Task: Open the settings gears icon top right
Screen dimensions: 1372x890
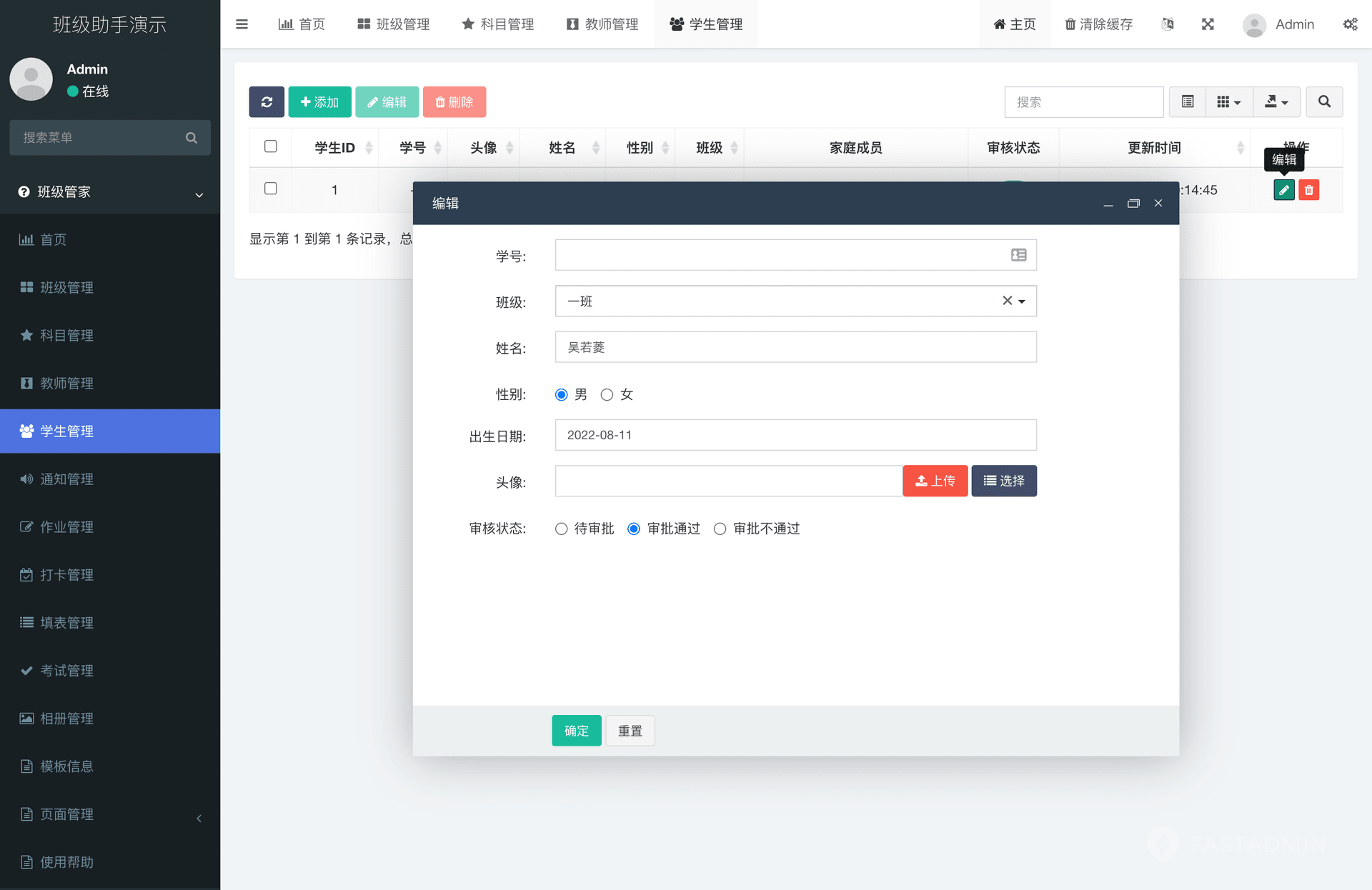Action: pyautogui.click(x=1350, y=24)
